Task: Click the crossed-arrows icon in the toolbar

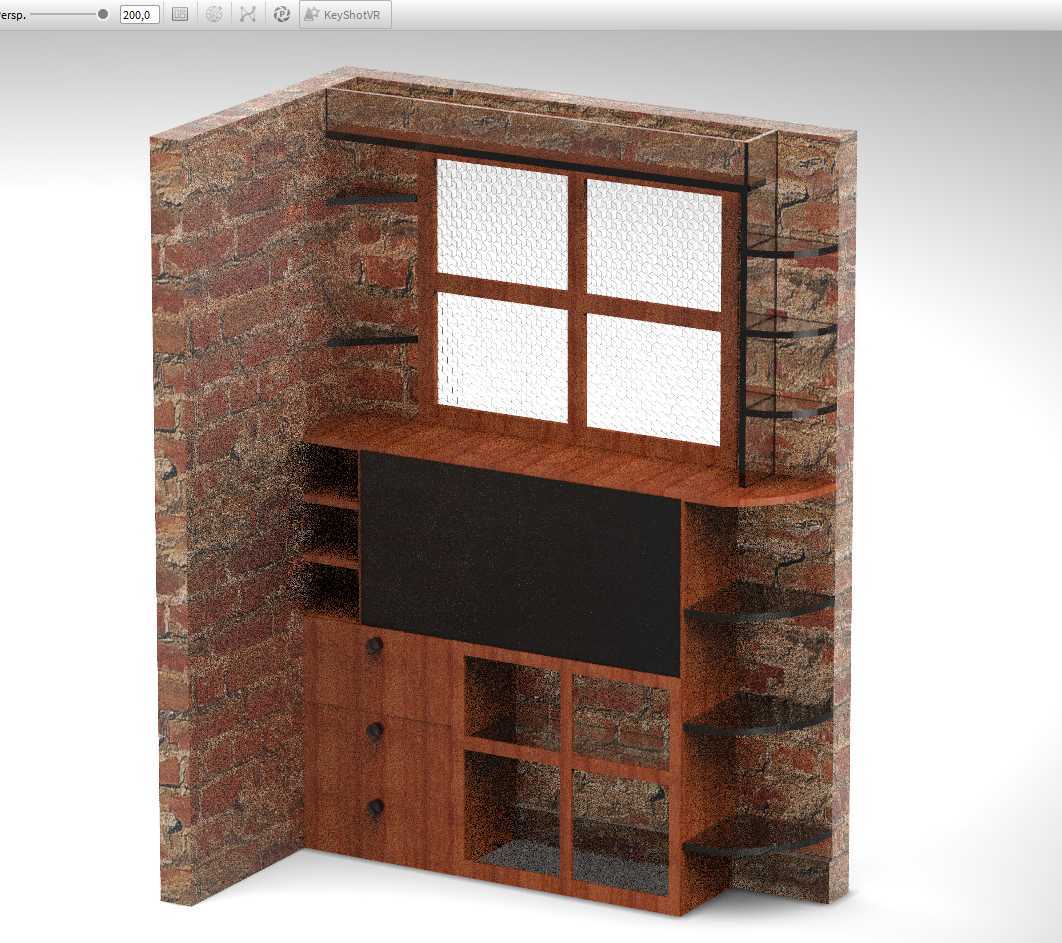Action: tap(248, 14)
